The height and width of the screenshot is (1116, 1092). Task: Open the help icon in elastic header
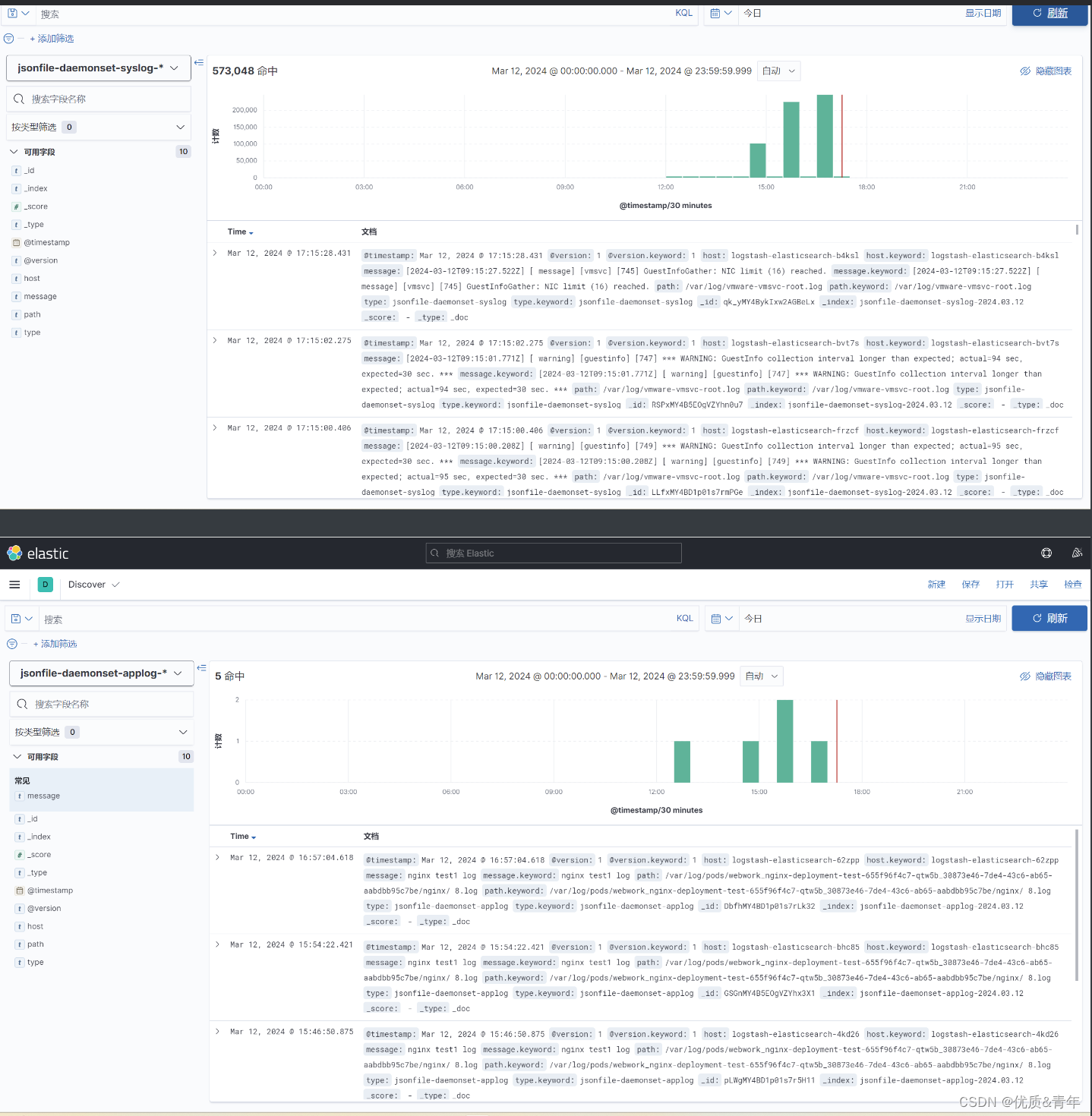1046,553
